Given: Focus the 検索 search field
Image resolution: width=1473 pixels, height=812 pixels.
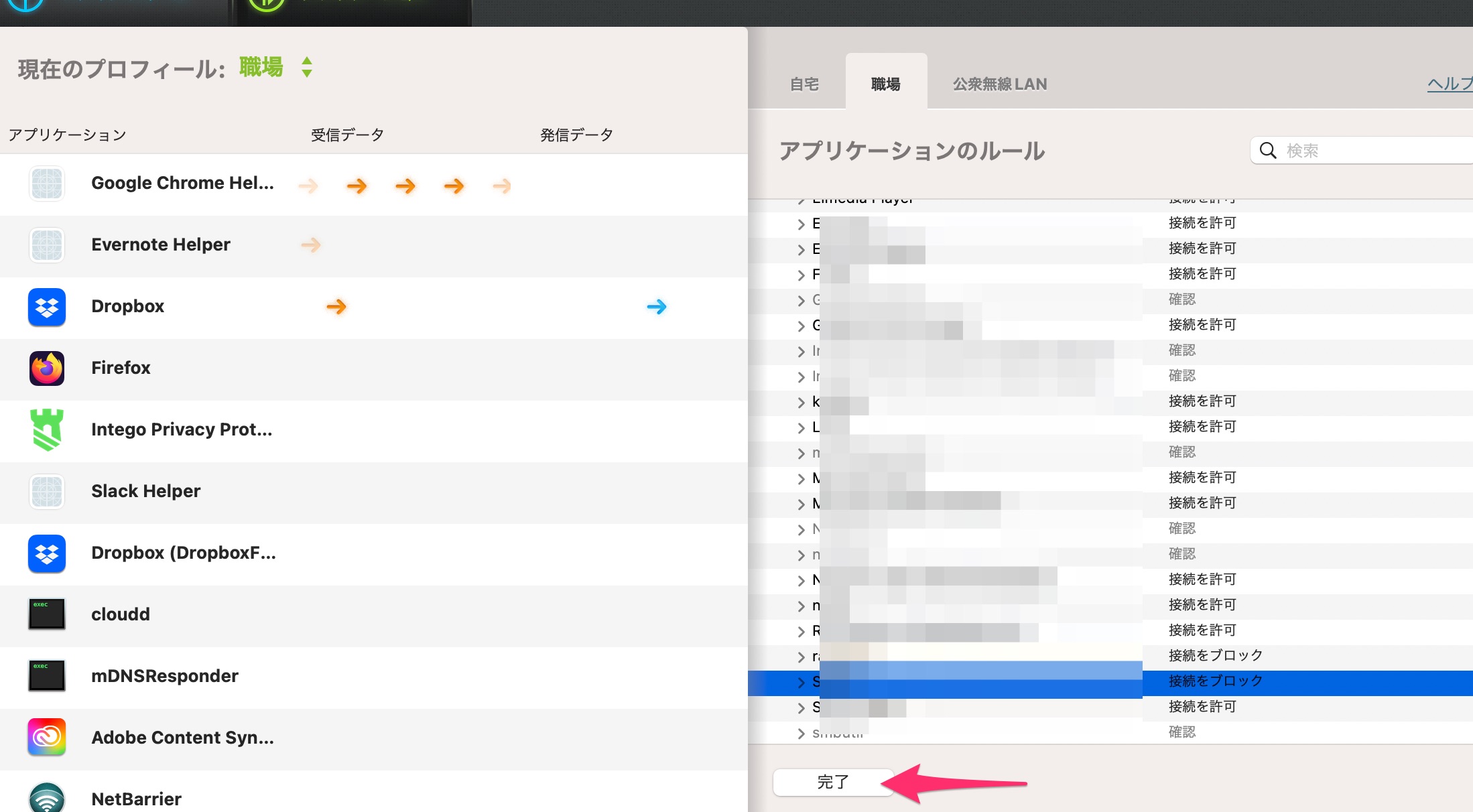Looking at the screenshot, I should click(1362, 150).
